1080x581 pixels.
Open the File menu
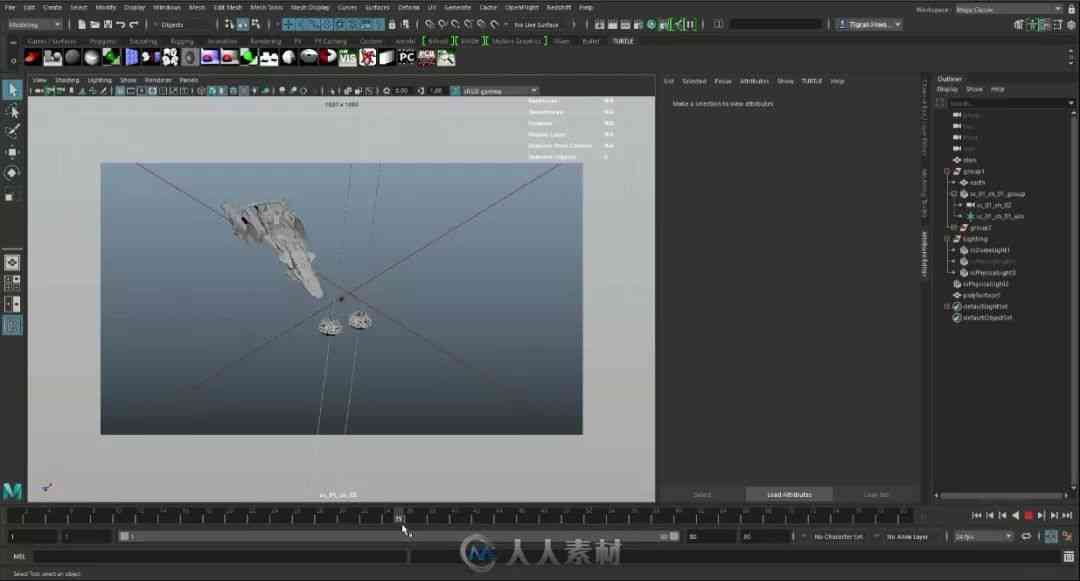tap(10, 8)
